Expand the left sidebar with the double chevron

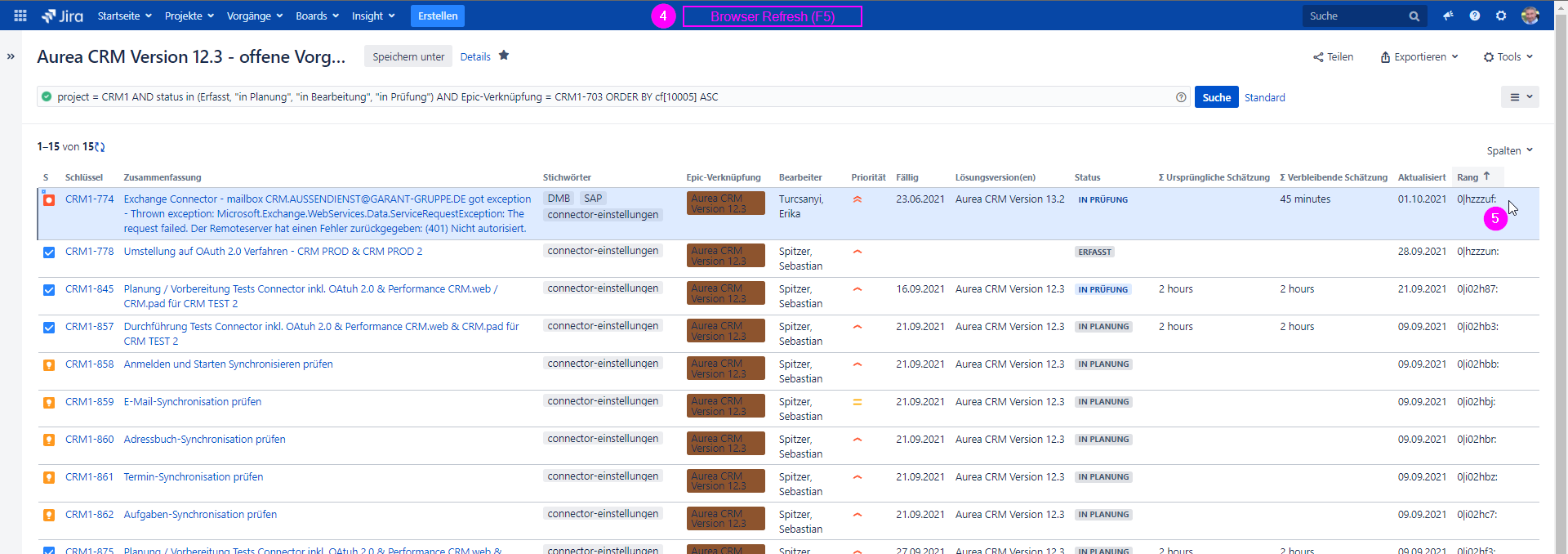[x=11, y=56]
